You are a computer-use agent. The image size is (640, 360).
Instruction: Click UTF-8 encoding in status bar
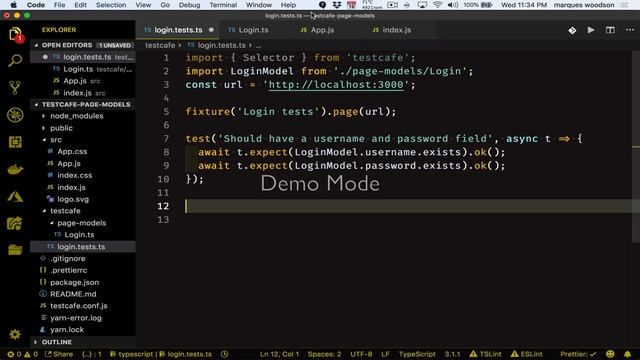pyautogui.click(x=361, y=354)
